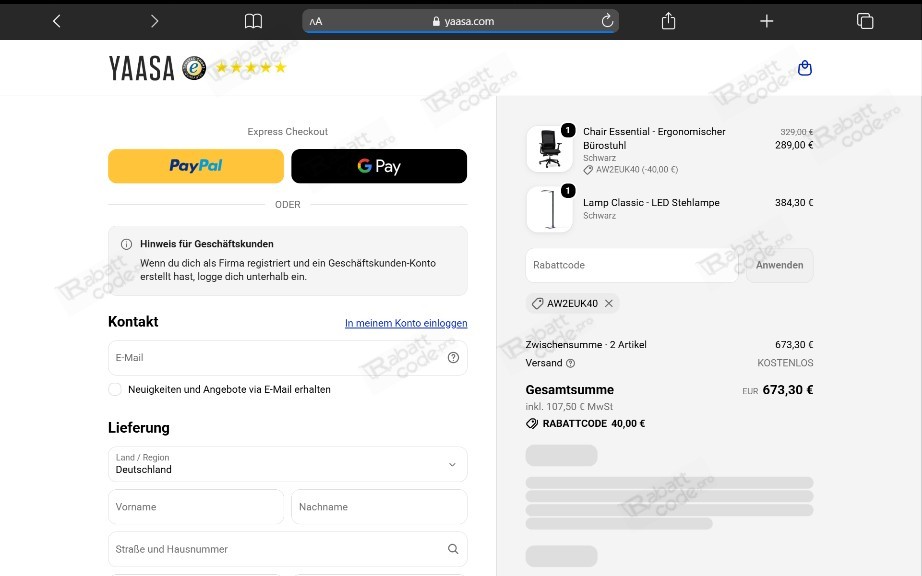Open the shopping bag cart icon
The height and width of the screenshot is (576, 922).
804,68
